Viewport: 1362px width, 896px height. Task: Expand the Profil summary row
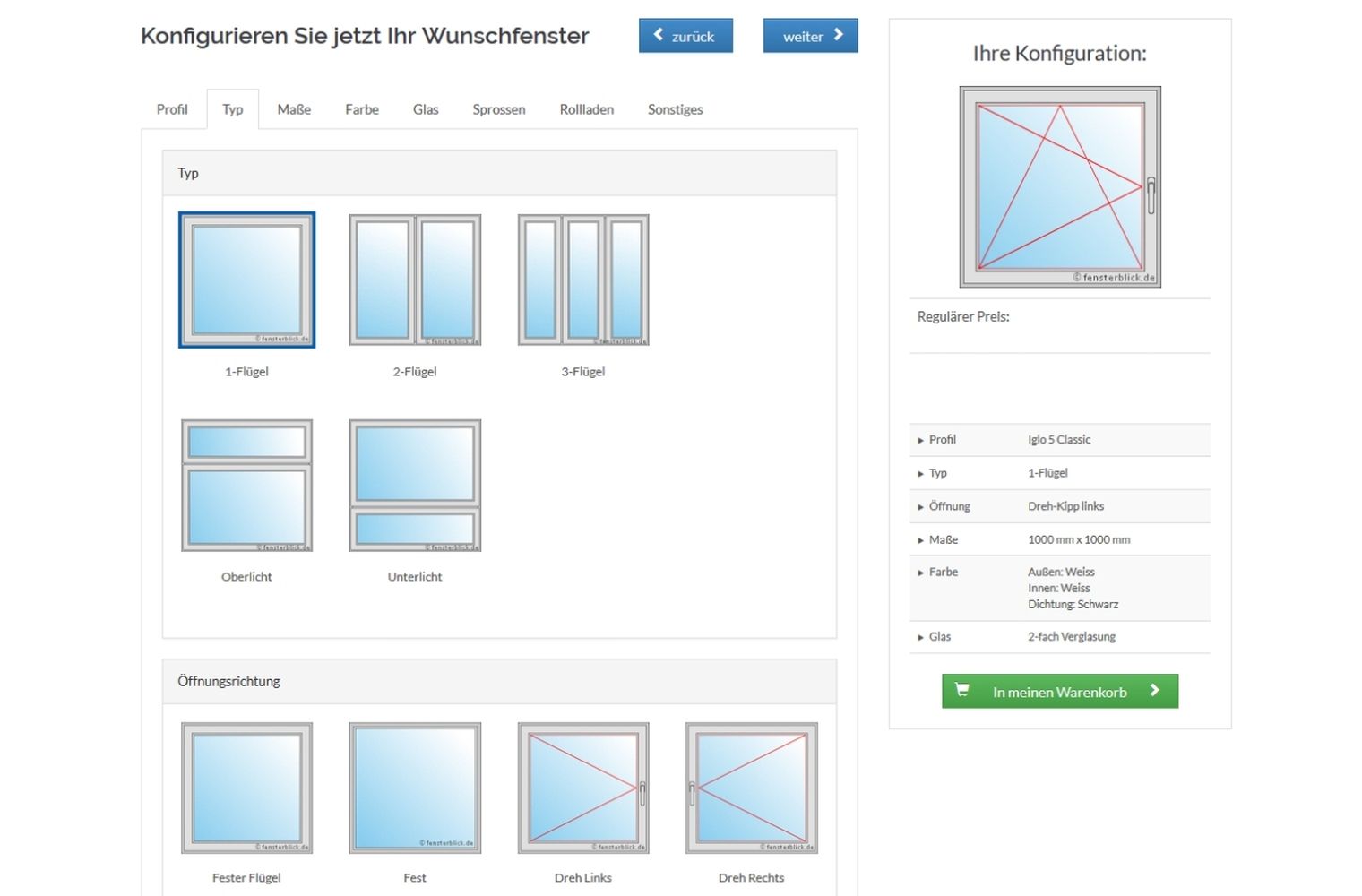click(942, 440)
